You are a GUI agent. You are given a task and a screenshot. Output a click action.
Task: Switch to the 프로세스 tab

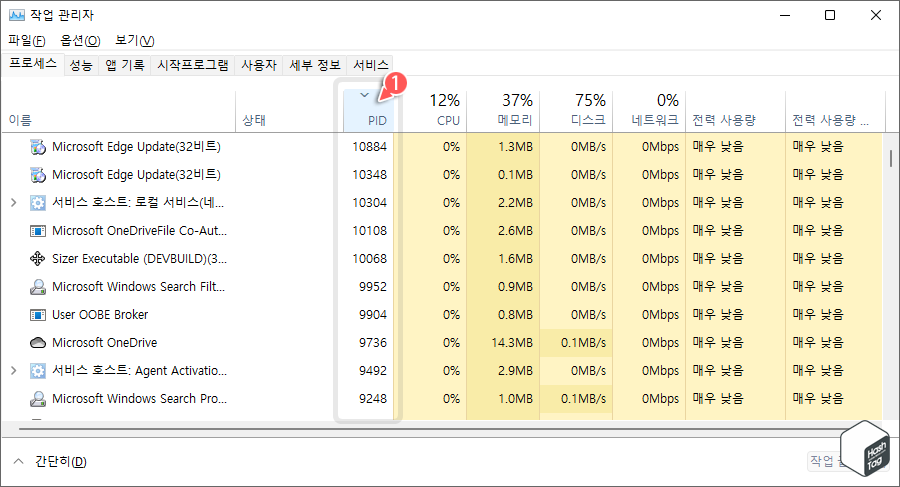click(x=33, y=63)
